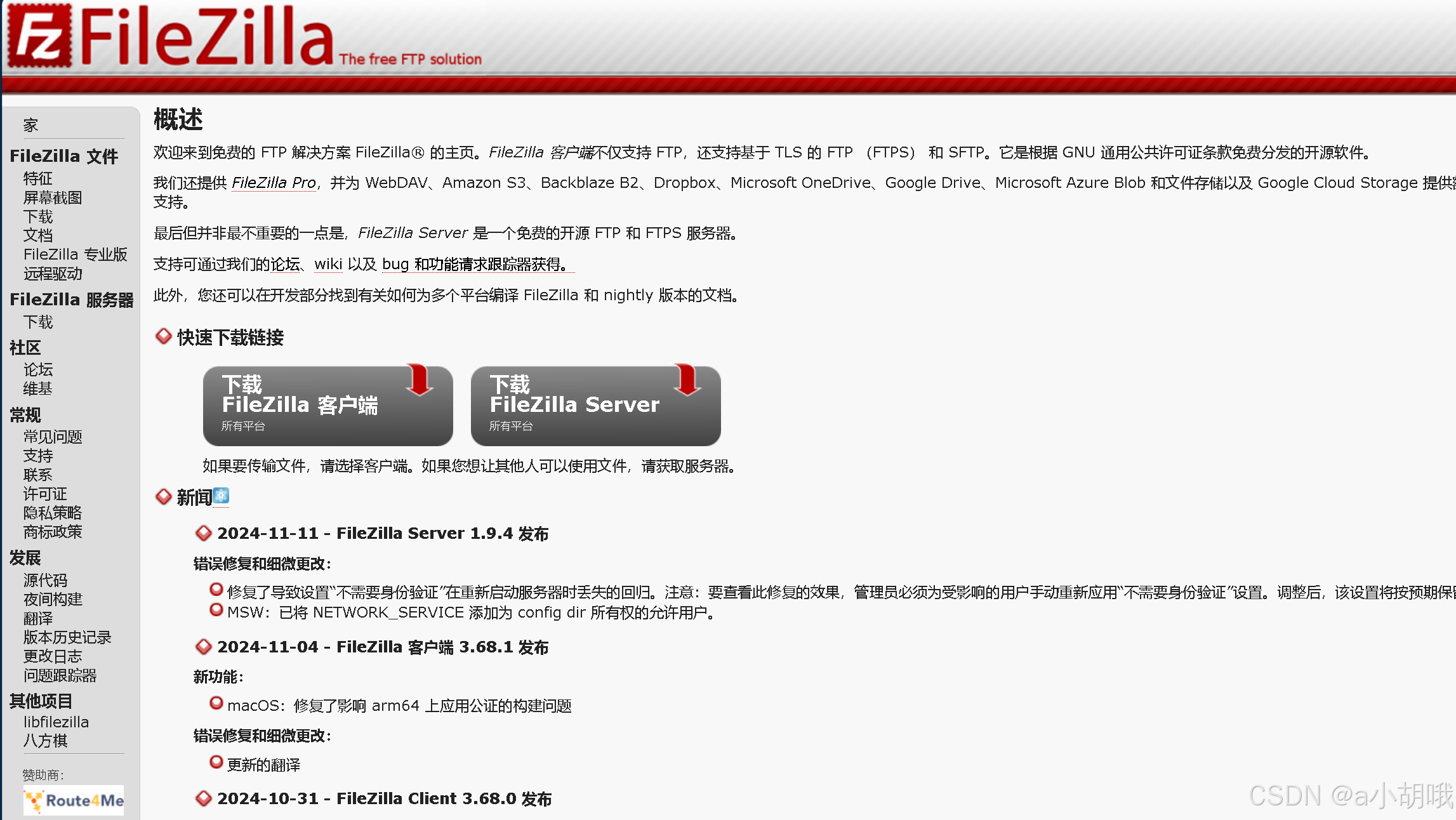The height and width of the screenshot is (820, 1456).
Task: Click diamond icon beside 客户端 3.68.1 news
Action: (204, 647)
